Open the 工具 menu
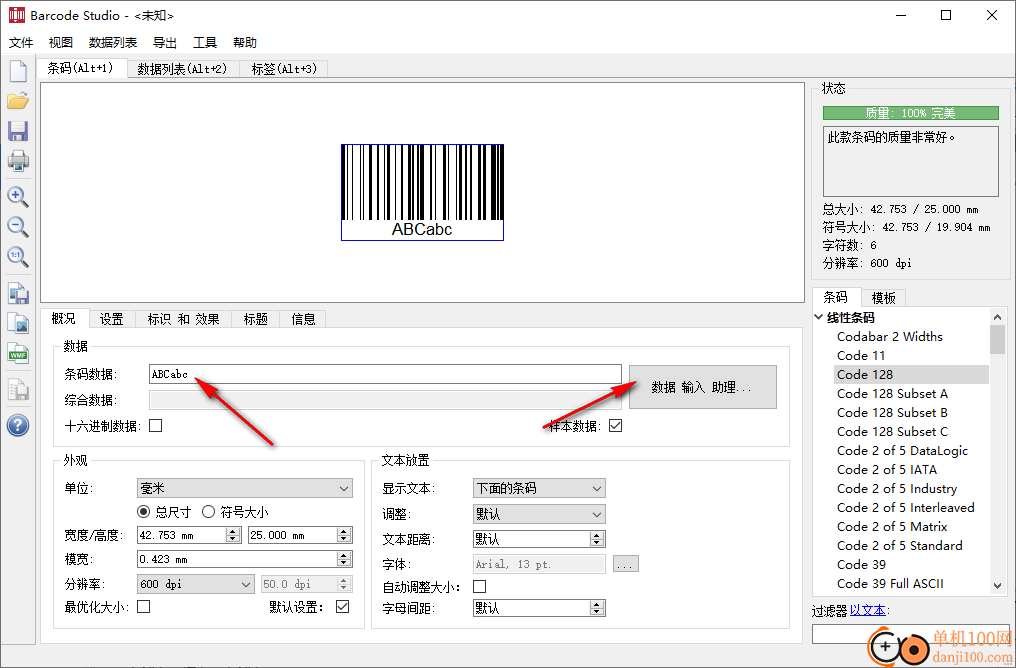Image resolution: width=1016 pixels, height=668 pixels. [205, 43]
